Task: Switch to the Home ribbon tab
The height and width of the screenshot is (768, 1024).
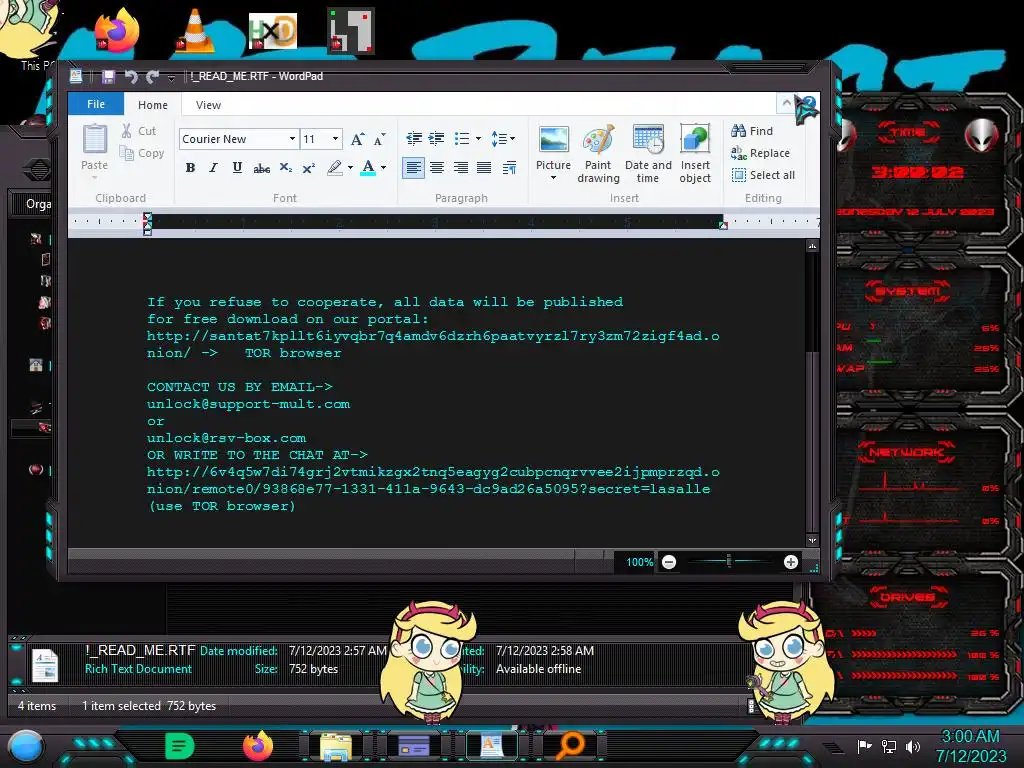Action: [x=153, y=104]
